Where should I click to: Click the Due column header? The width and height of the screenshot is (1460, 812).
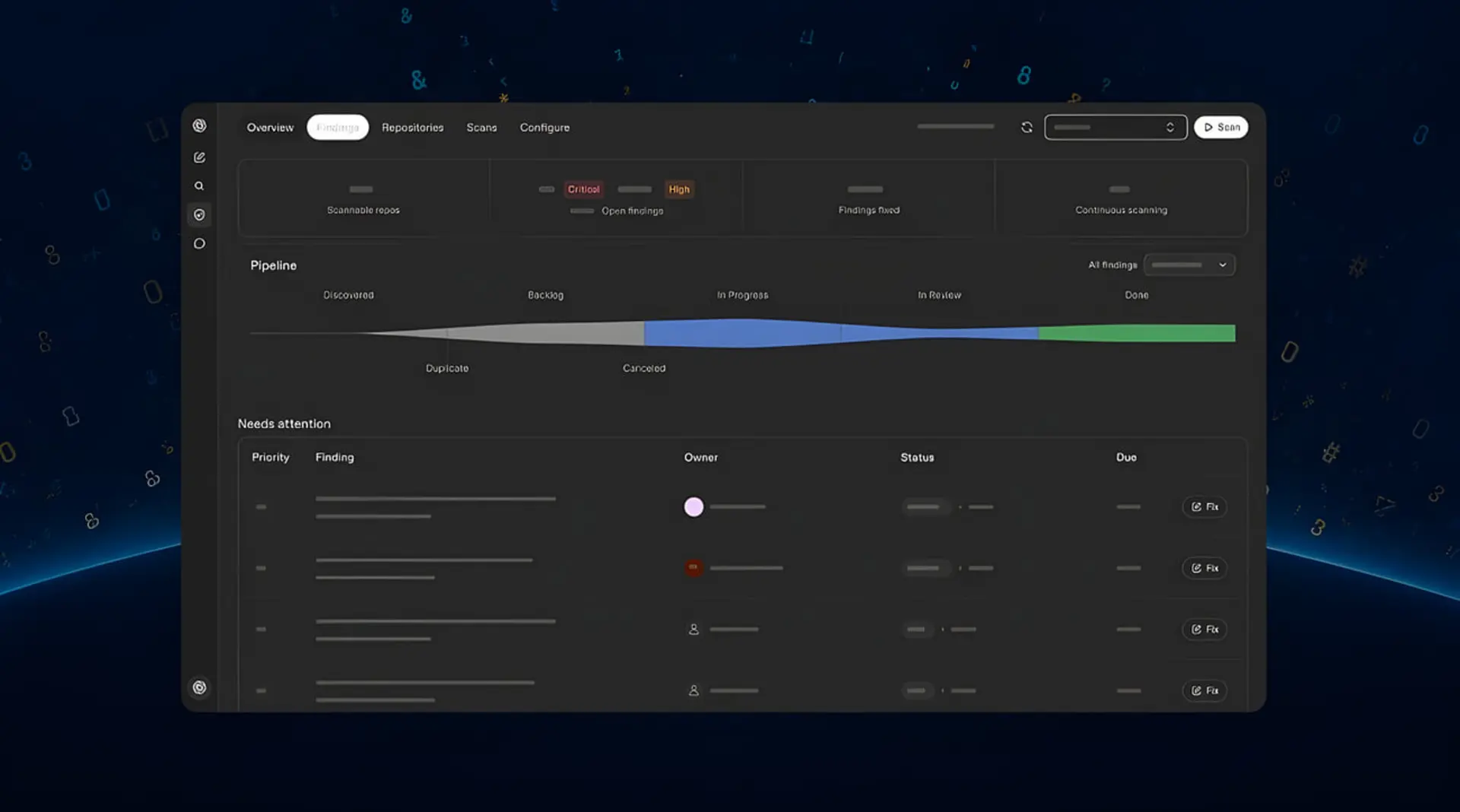(1126, 457)
